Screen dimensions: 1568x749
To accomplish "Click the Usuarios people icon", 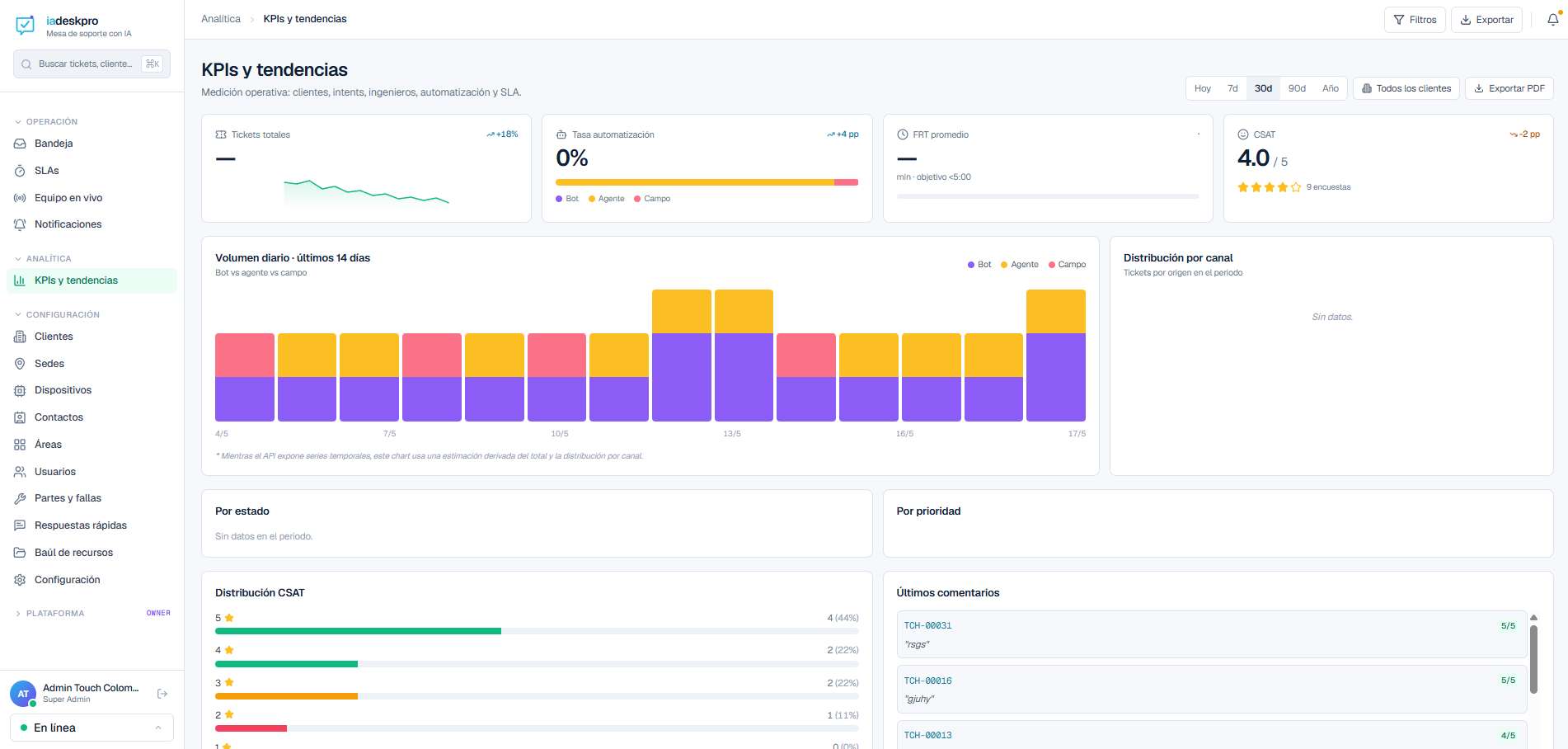I will [x=20, y=472].
